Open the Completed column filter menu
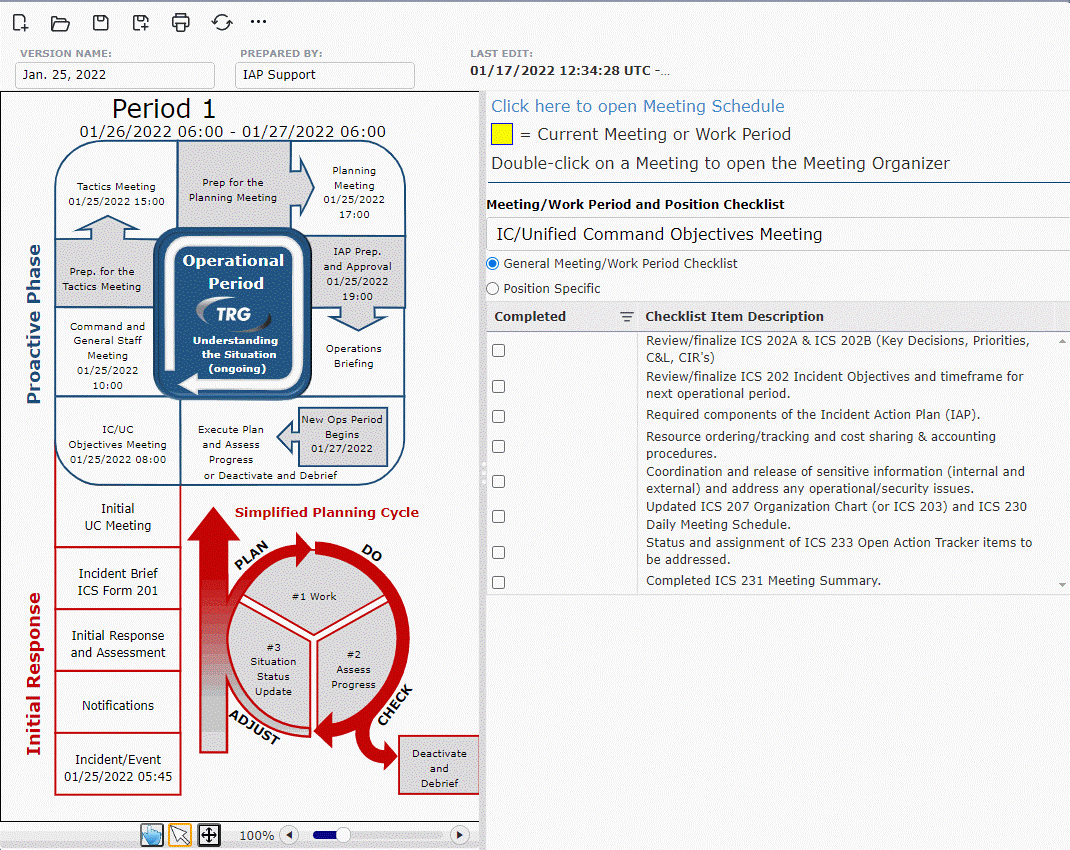 [627, 317]
